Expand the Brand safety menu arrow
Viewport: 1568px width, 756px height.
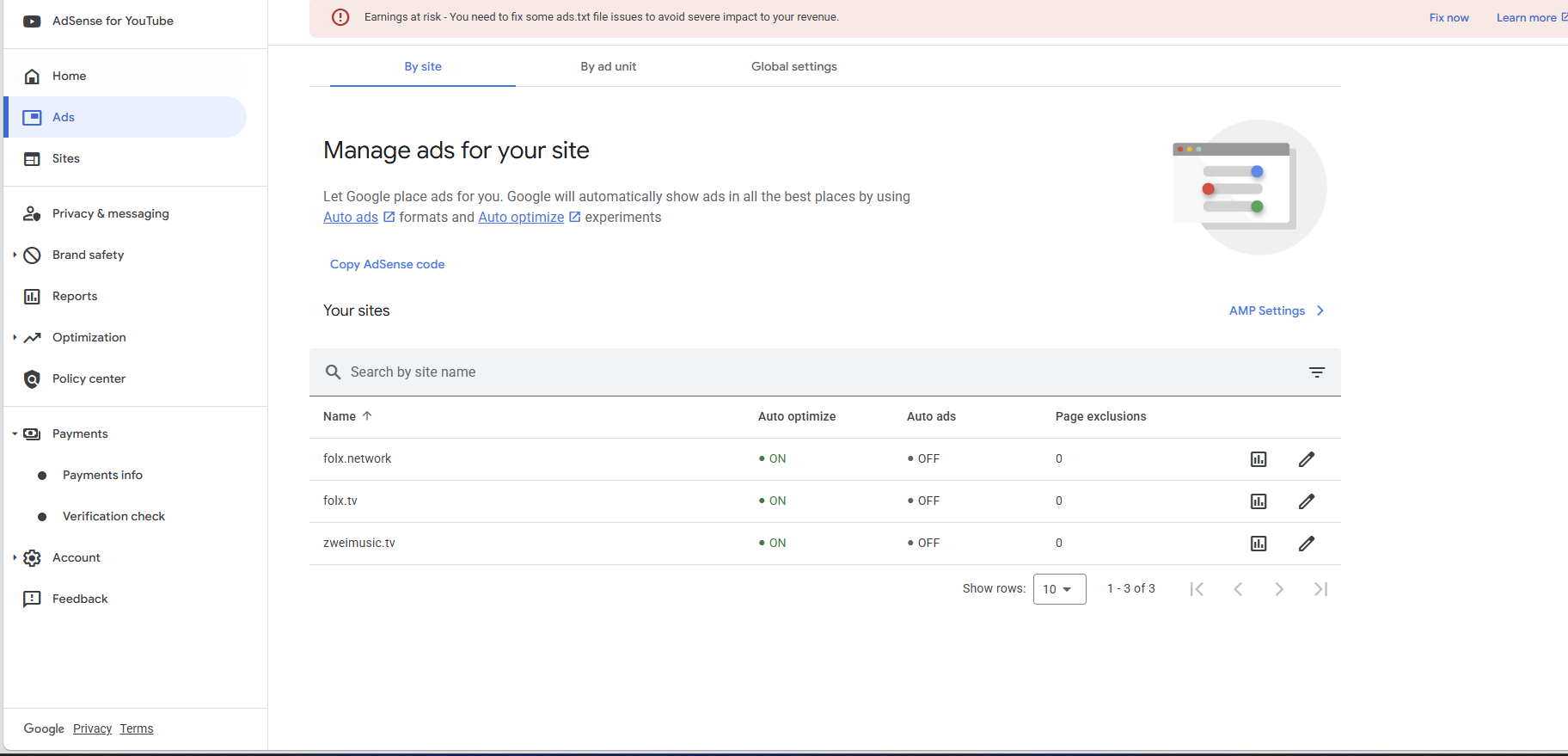(15, 255)
